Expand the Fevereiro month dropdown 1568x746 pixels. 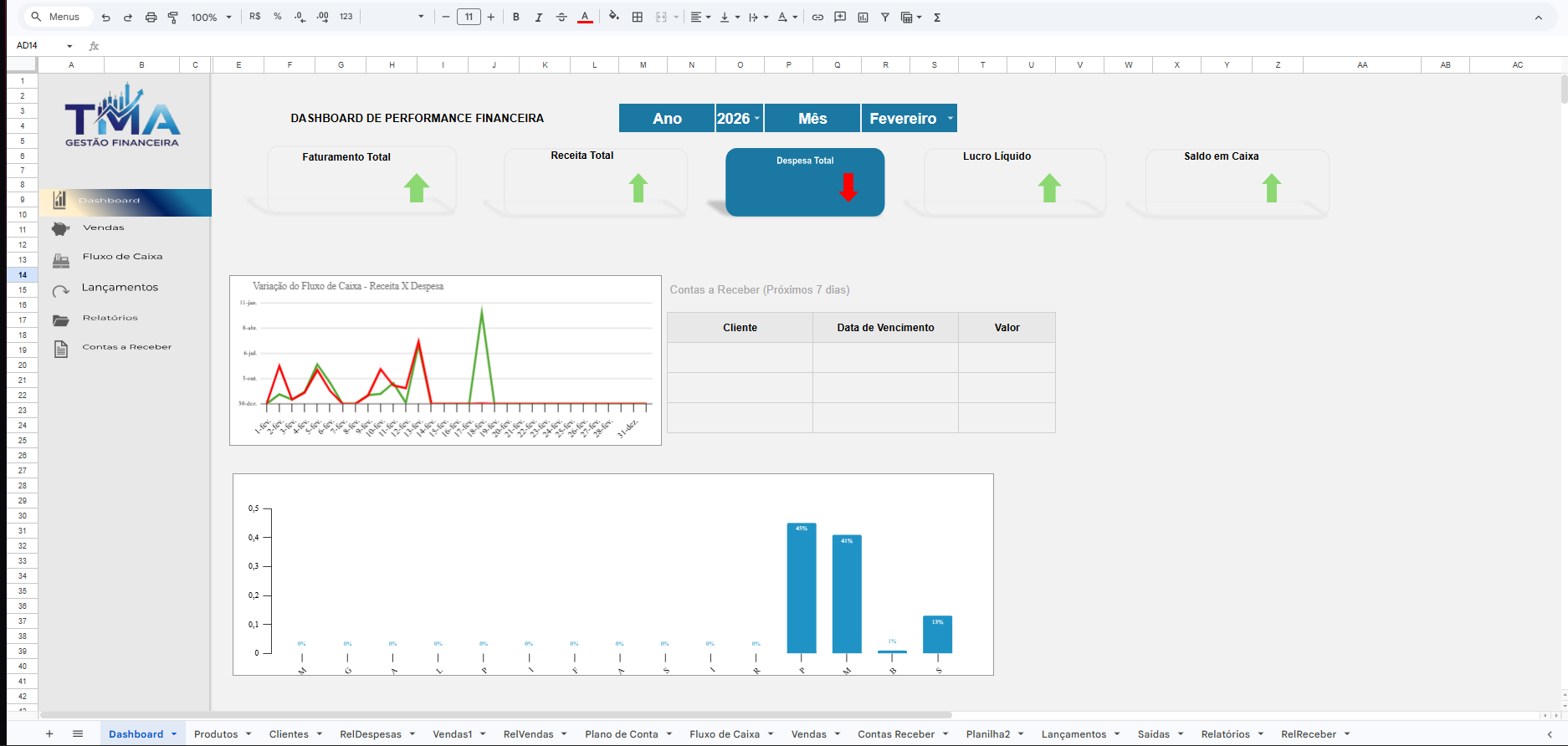coord(950,118)
